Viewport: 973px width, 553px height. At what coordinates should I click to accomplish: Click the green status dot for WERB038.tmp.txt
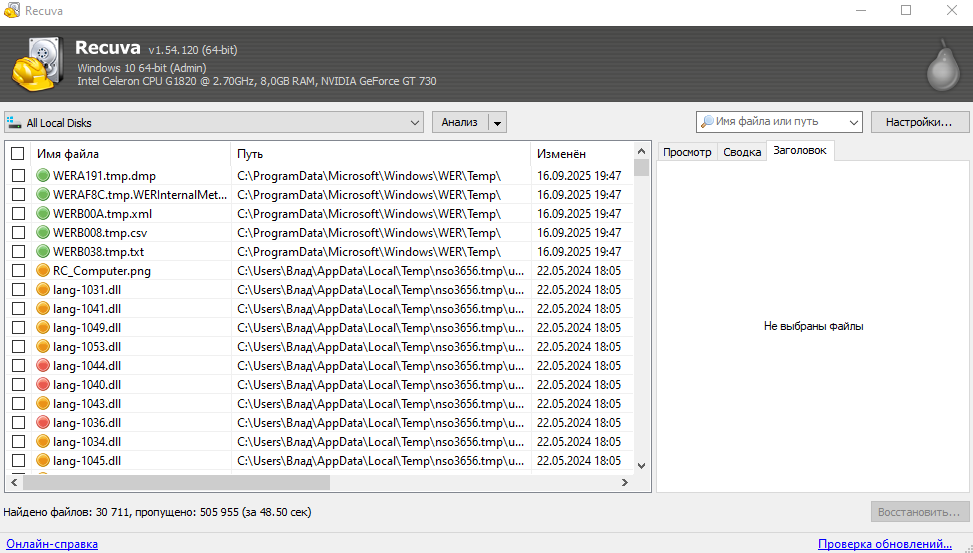[43, 251]
